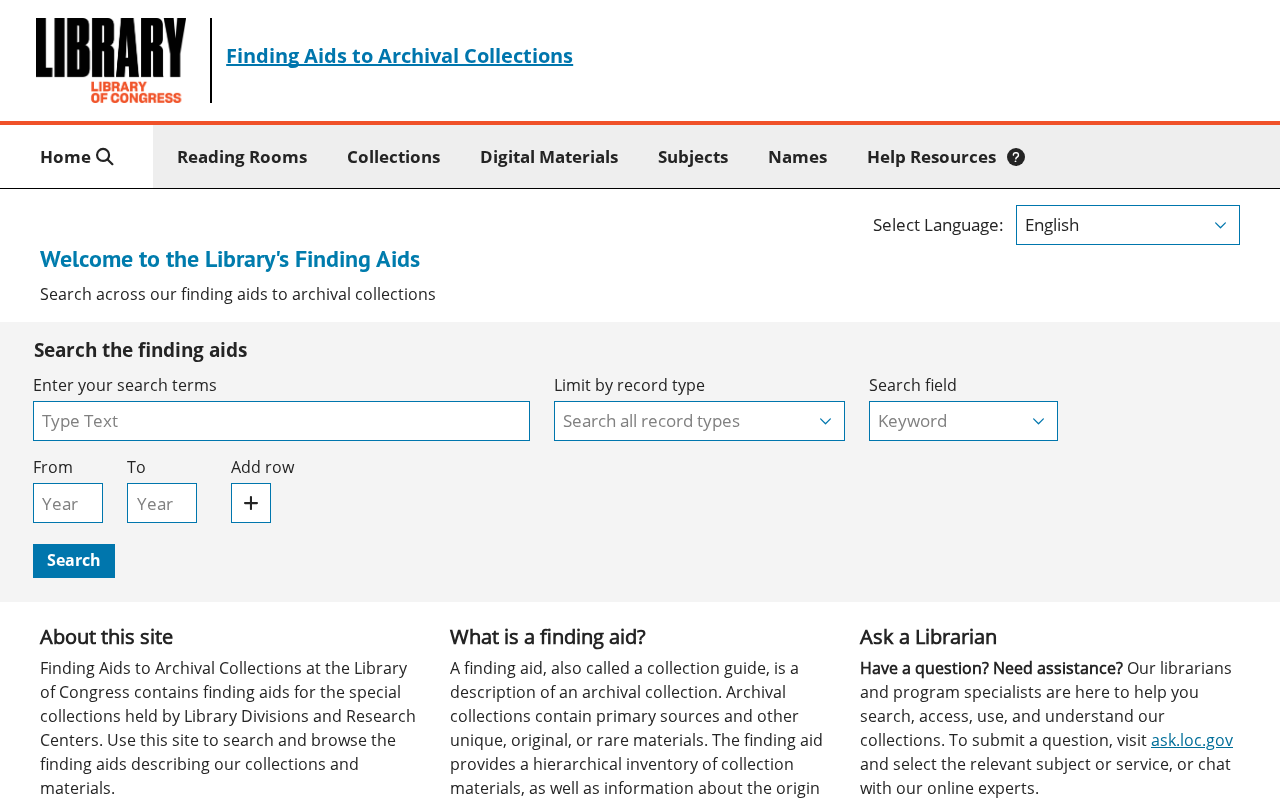Follow the ask.loc.gov link
This screenshot has width=1280, height=800.
1192,740
